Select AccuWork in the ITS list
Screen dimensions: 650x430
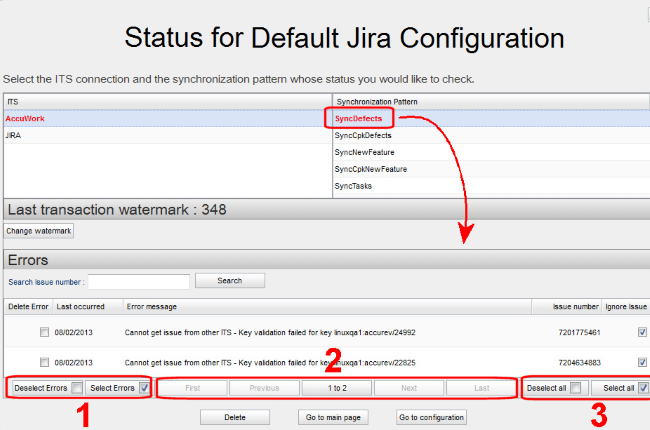pos(25,119)
